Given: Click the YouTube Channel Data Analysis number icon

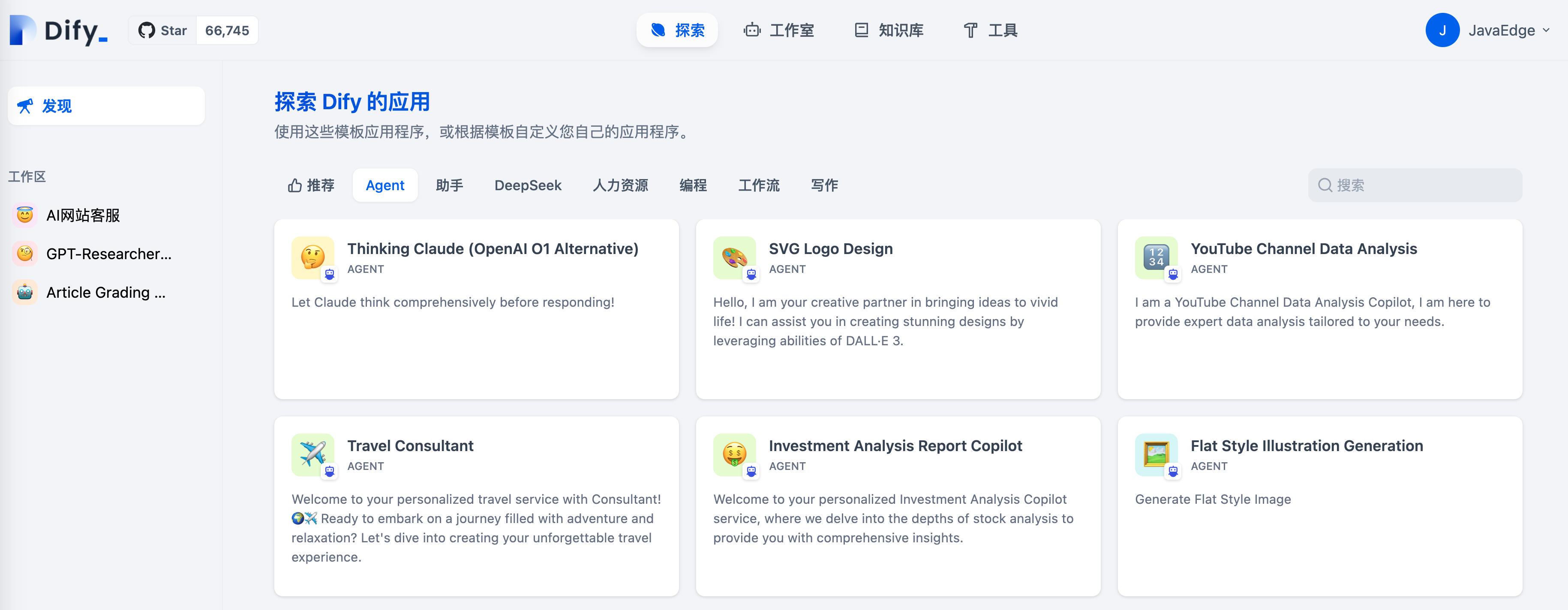Looking at the screenshot, I should (1155, 257).
